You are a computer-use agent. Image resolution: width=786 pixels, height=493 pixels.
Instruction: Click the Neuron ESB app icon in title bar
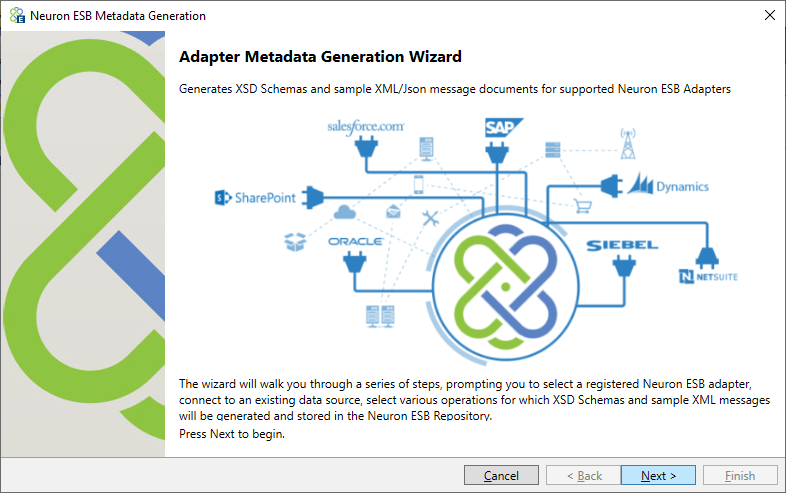17,16
